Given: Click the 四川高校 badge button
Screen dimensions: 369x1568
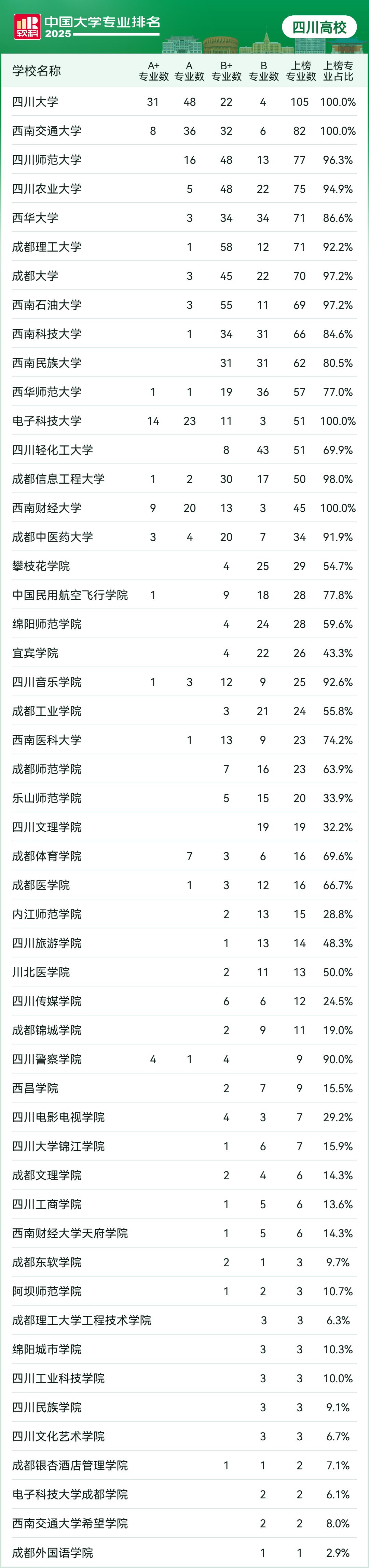Looking at the screenshot, I should point(319,27).
